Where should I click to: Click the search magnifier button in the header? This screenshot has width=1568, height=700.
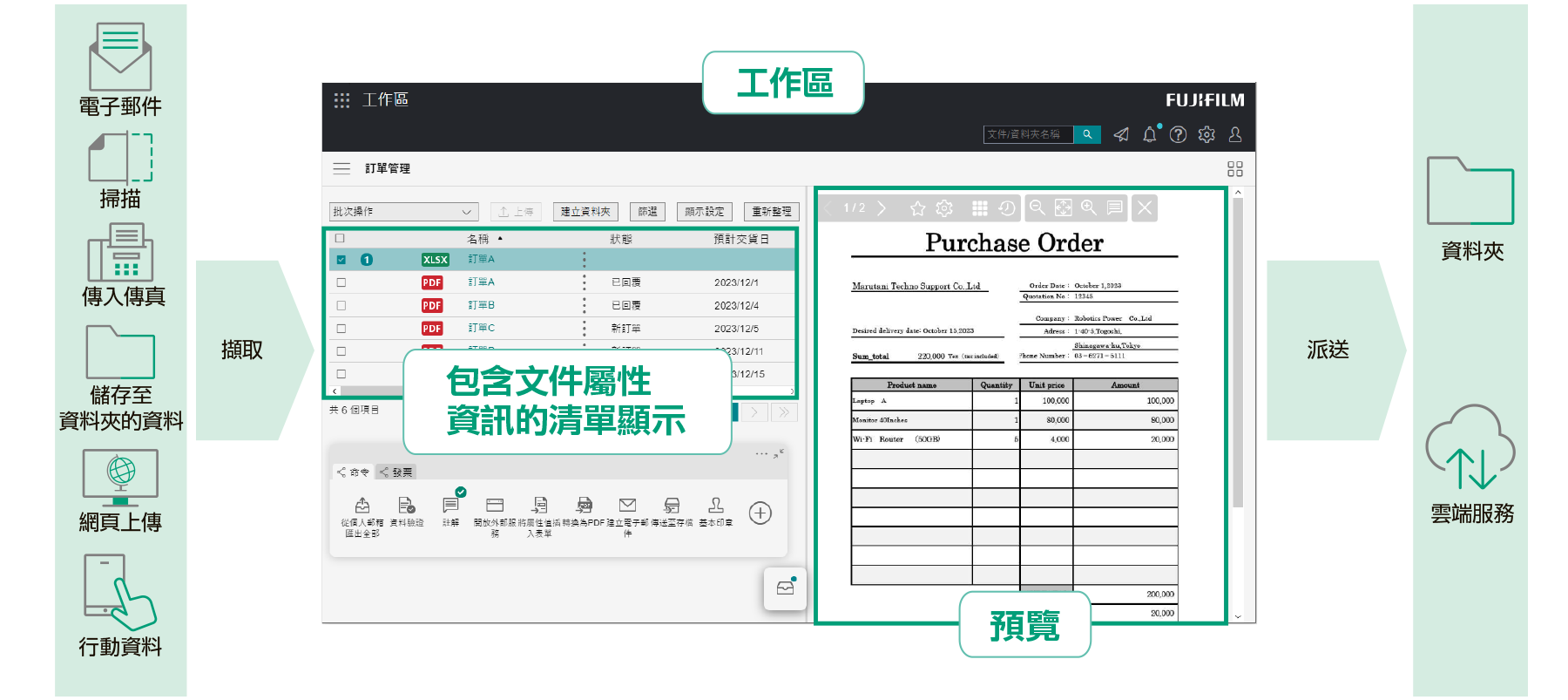1087,134
